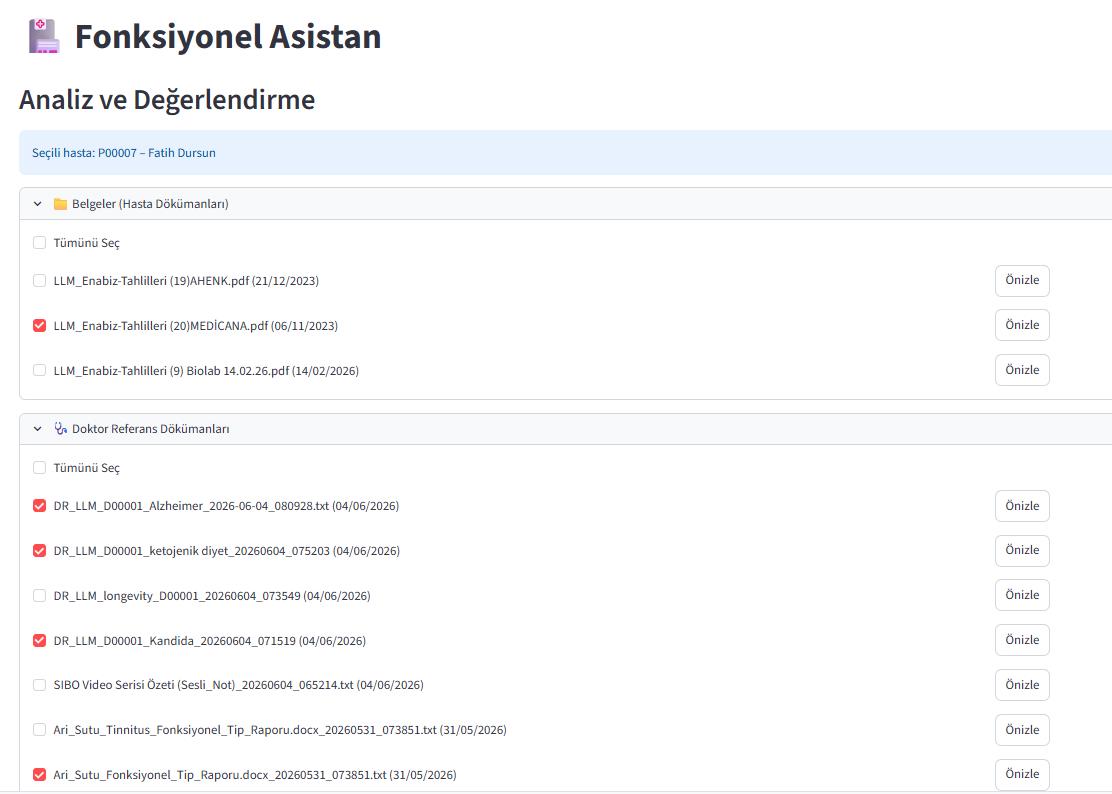1112x794 pixels.
Task: Open Önizle for the (20)MEDİCANA.pdf file
Action: click(x=1022, y=325)
